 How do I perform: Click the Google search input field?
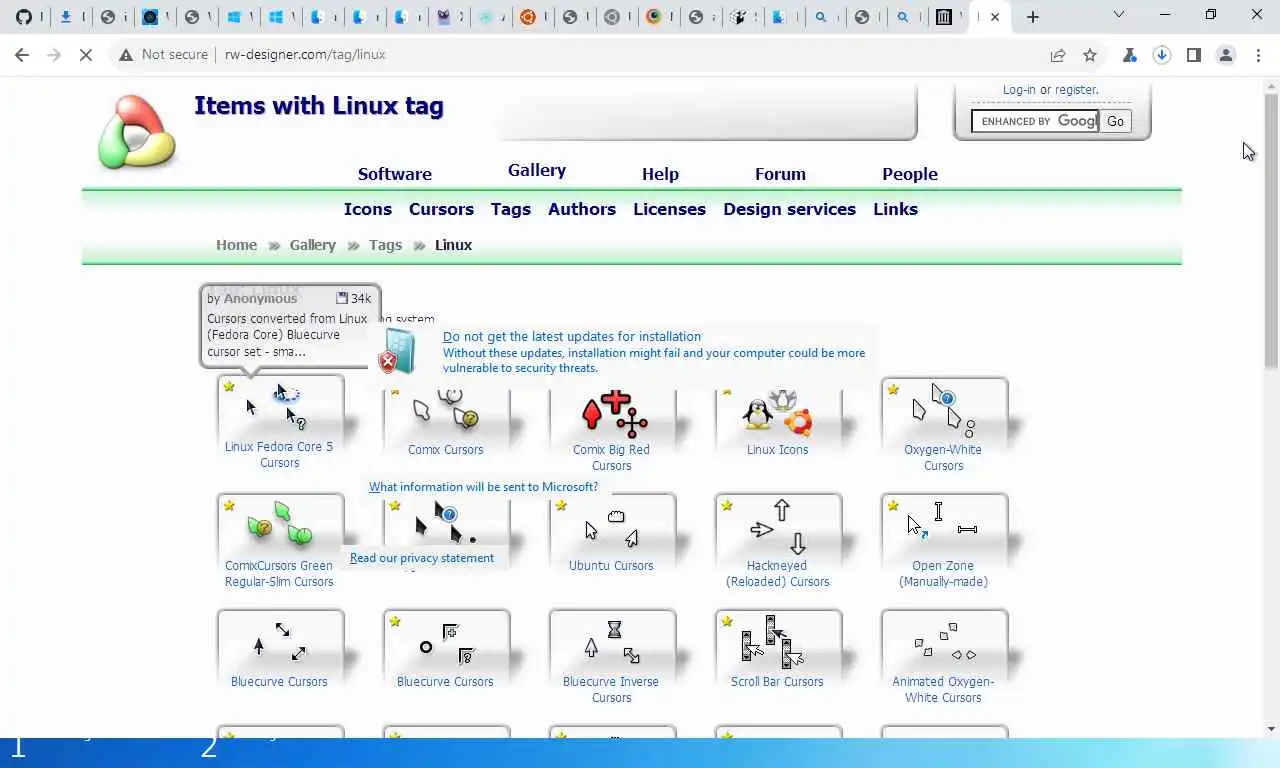[1035, 121]
